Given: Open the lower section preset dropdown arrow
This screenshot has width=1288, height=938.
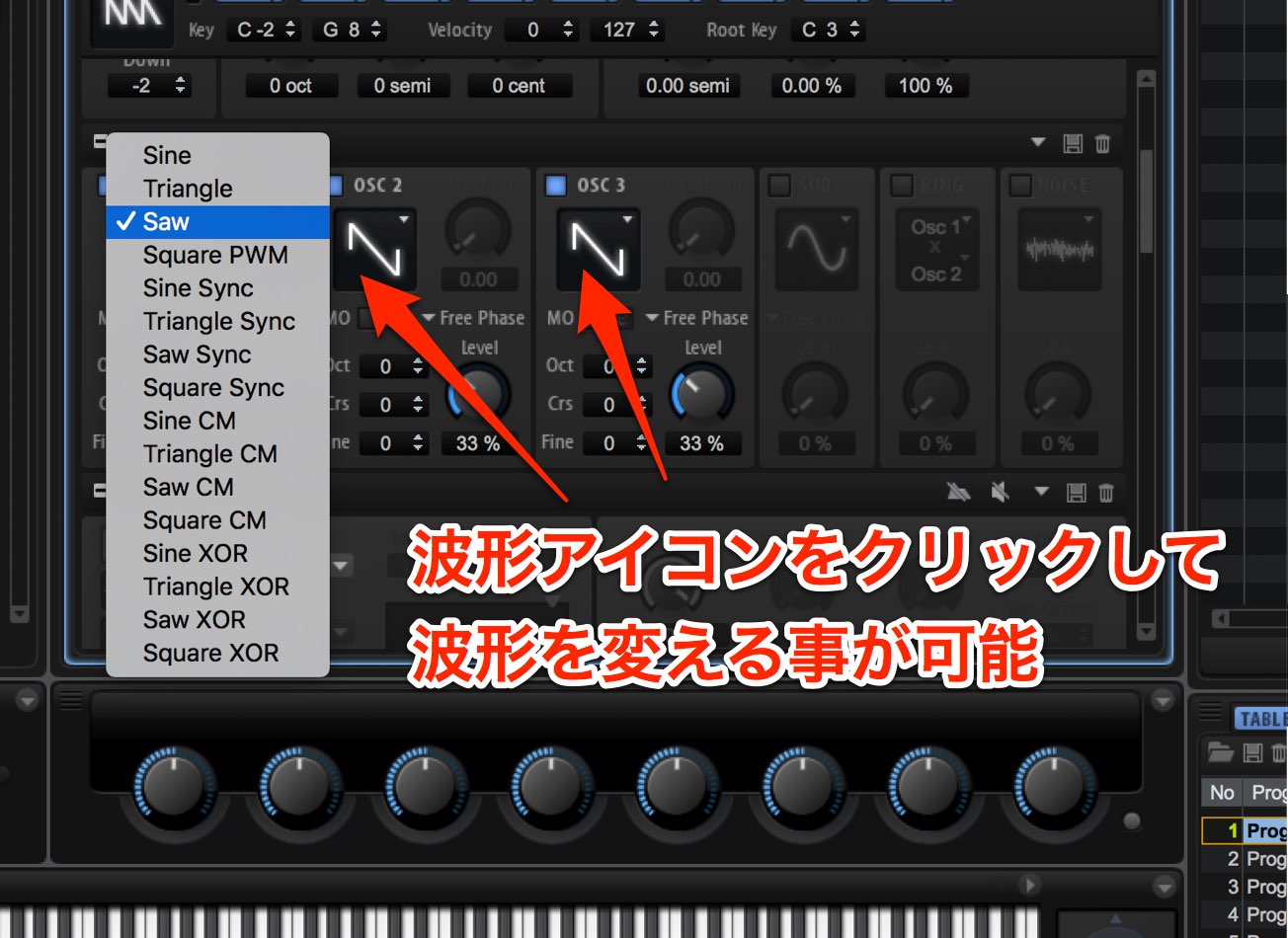Looking at the screenshot, I should pos(1041,491).
